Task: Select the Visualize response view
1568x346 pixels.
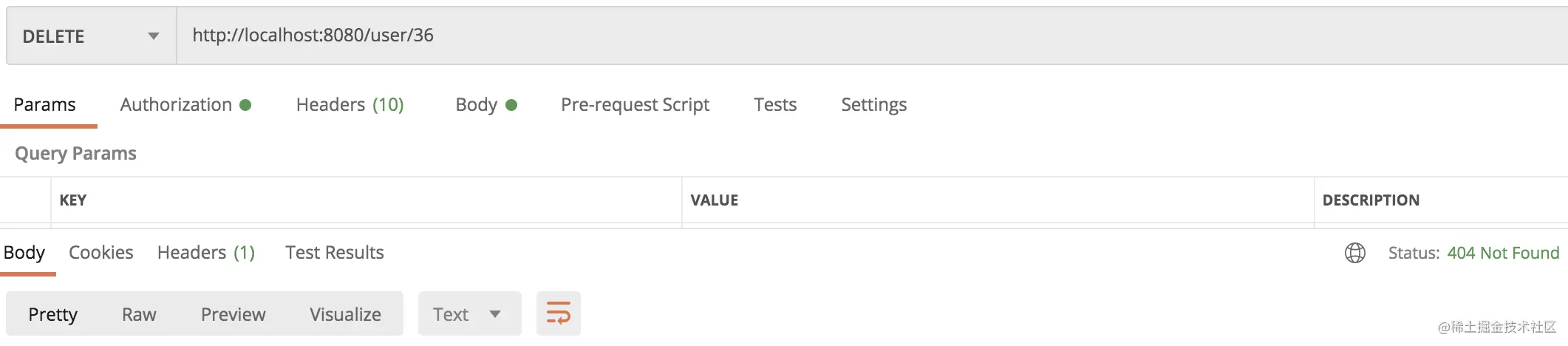Action: tap(345, 314)
